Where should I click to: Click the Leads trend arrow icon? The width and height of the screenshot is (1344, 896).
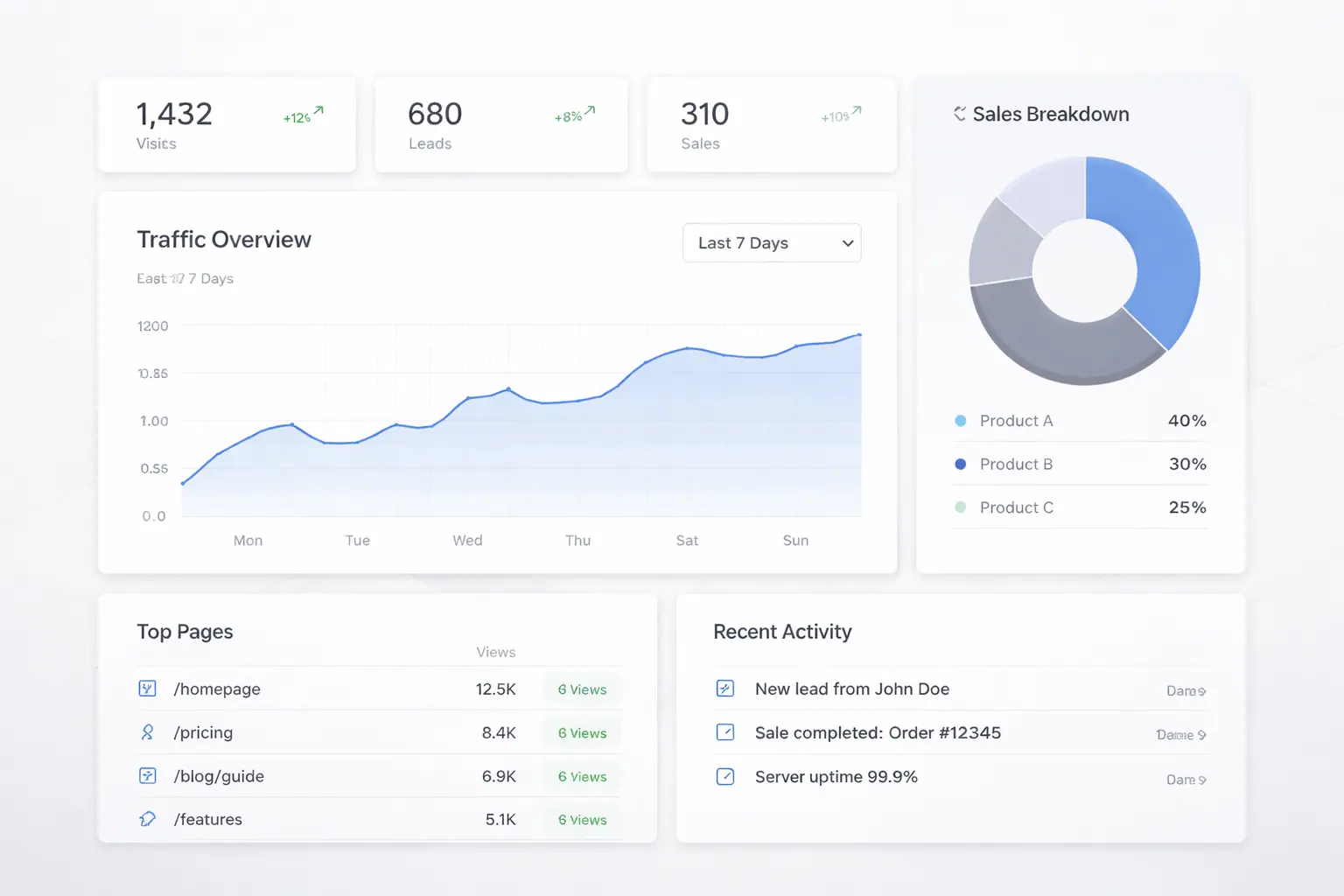tap(591, 111)
